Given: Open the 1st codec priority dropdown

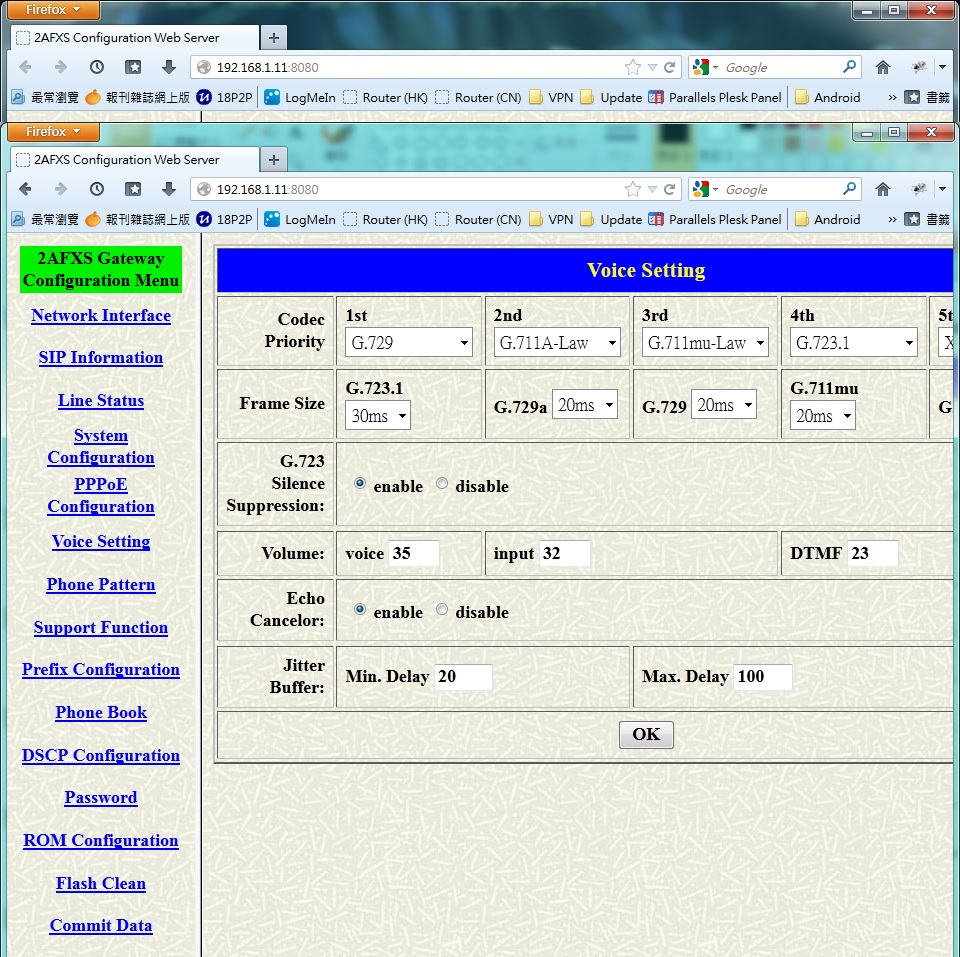Looking at the screenshot, I should click(x=408, y=343).
